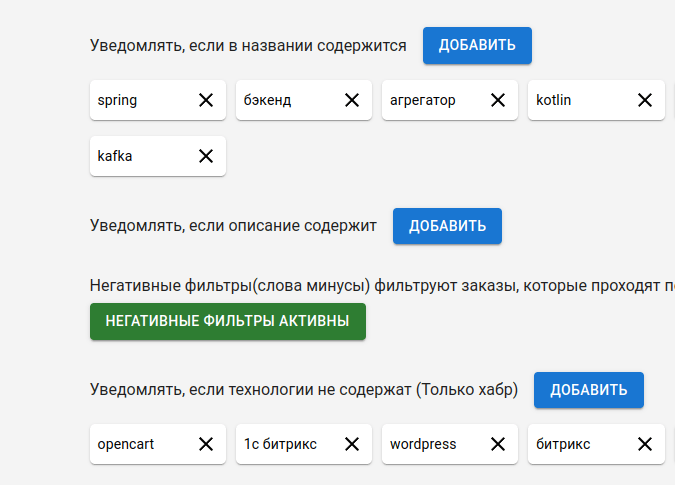The height and width of the screenshot is (485, 675).
Task: Add an excluded technology with Добавить
Action: pyautogui.click(x=589, y=390)
